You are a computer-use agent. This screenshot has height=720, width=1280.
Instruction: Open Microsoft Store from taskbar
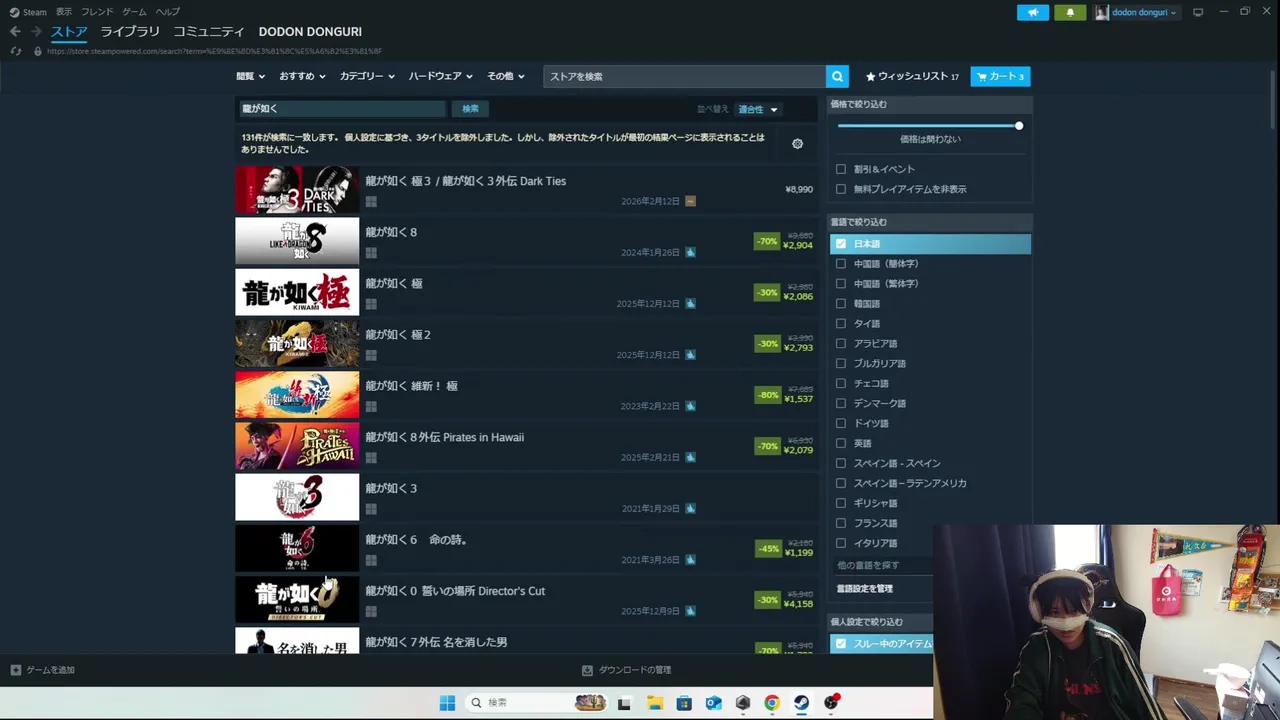tap(684, 703)
